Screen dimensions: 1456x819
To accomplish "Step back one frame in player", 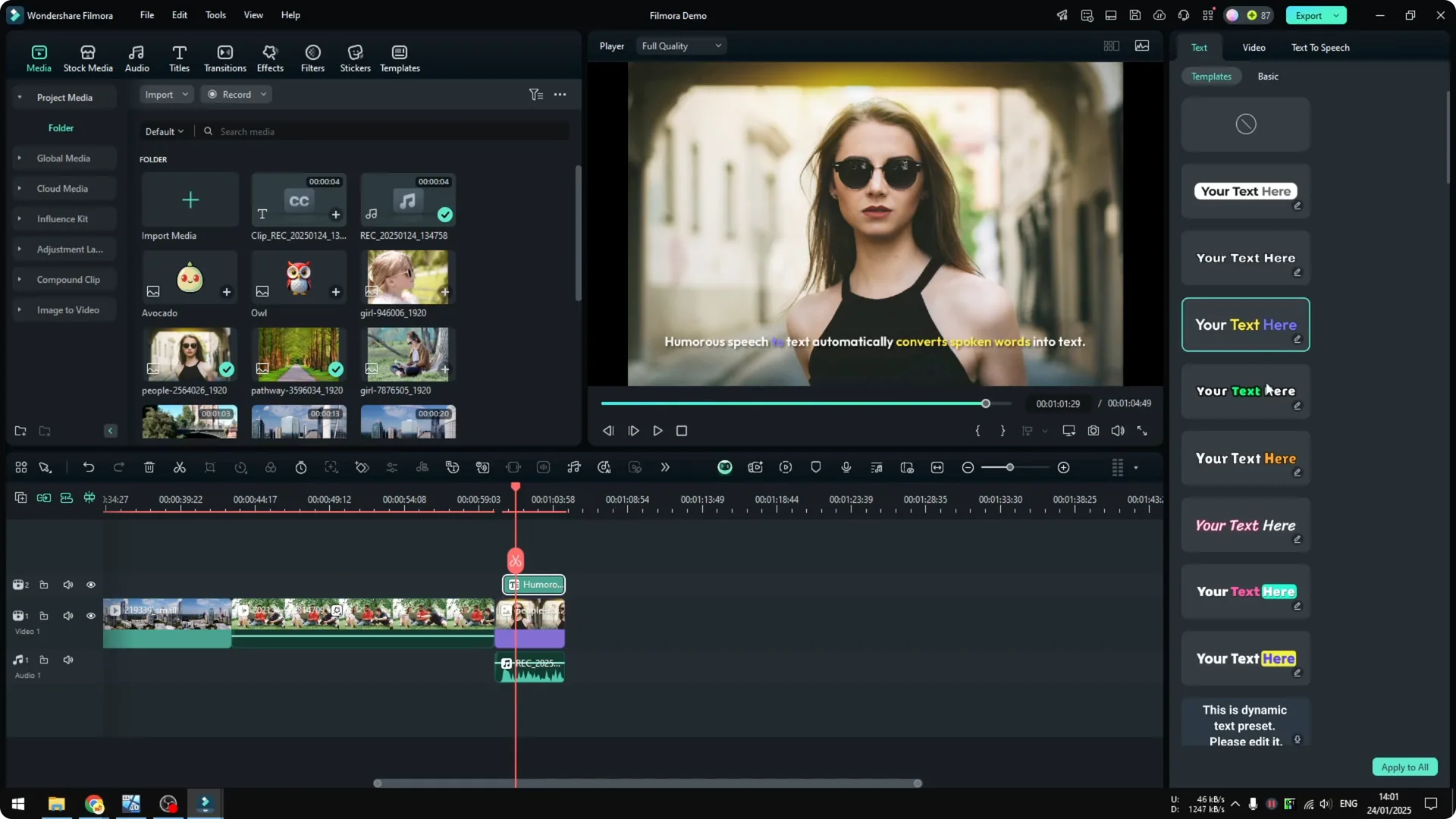I will [608, 431].
